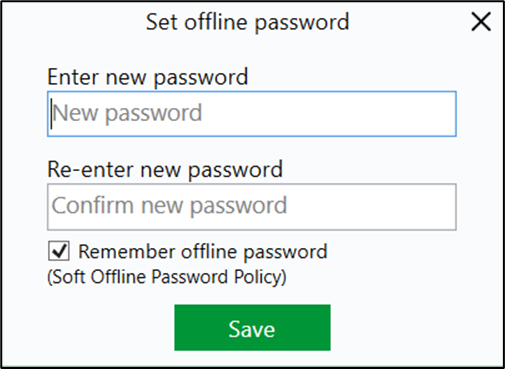
Task: Click the empty right side of the Confirm field
Action: [370, 207]
